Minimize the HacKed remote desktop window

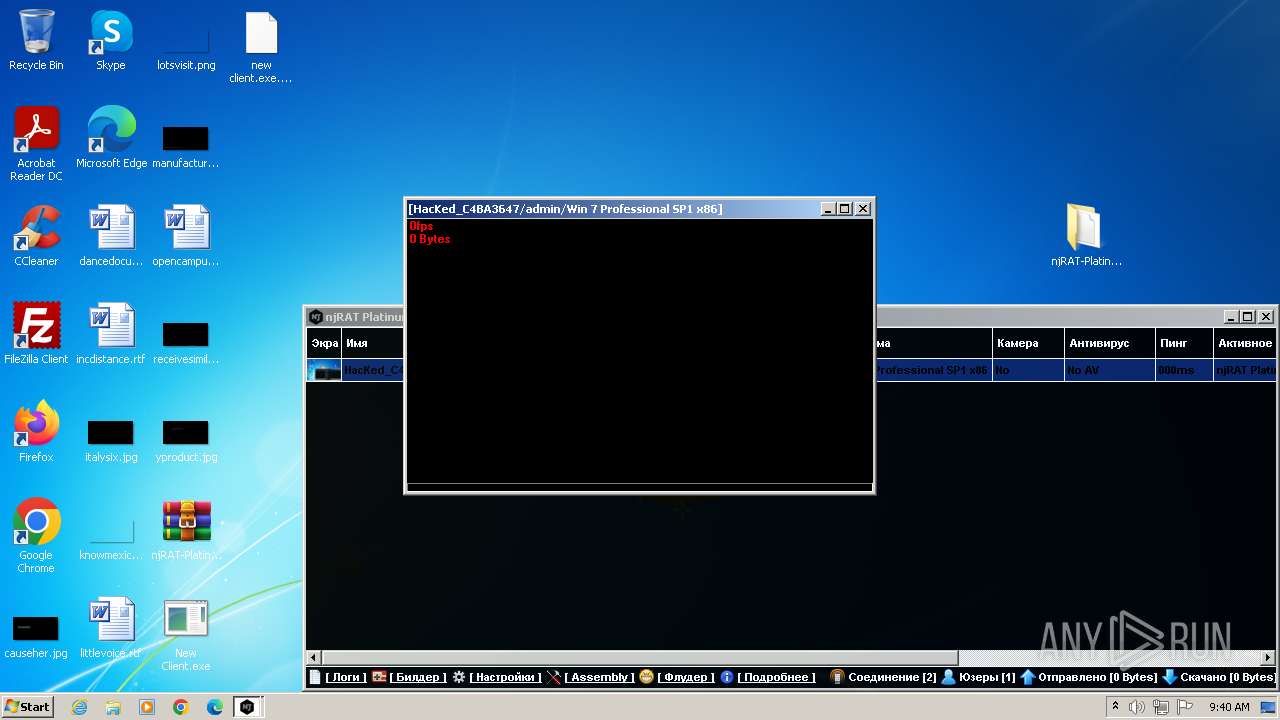(x=828, y=209)
